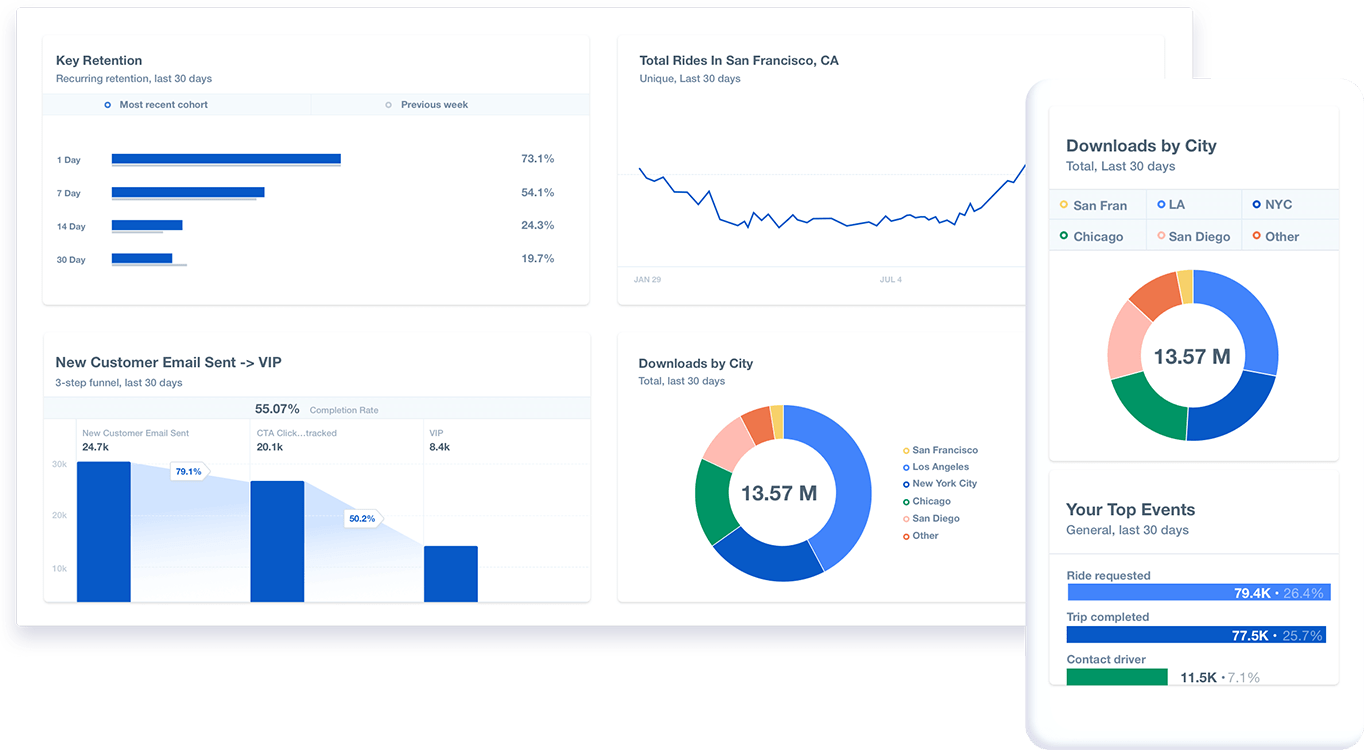Click the 55.07% Completion Rate header

316,409
